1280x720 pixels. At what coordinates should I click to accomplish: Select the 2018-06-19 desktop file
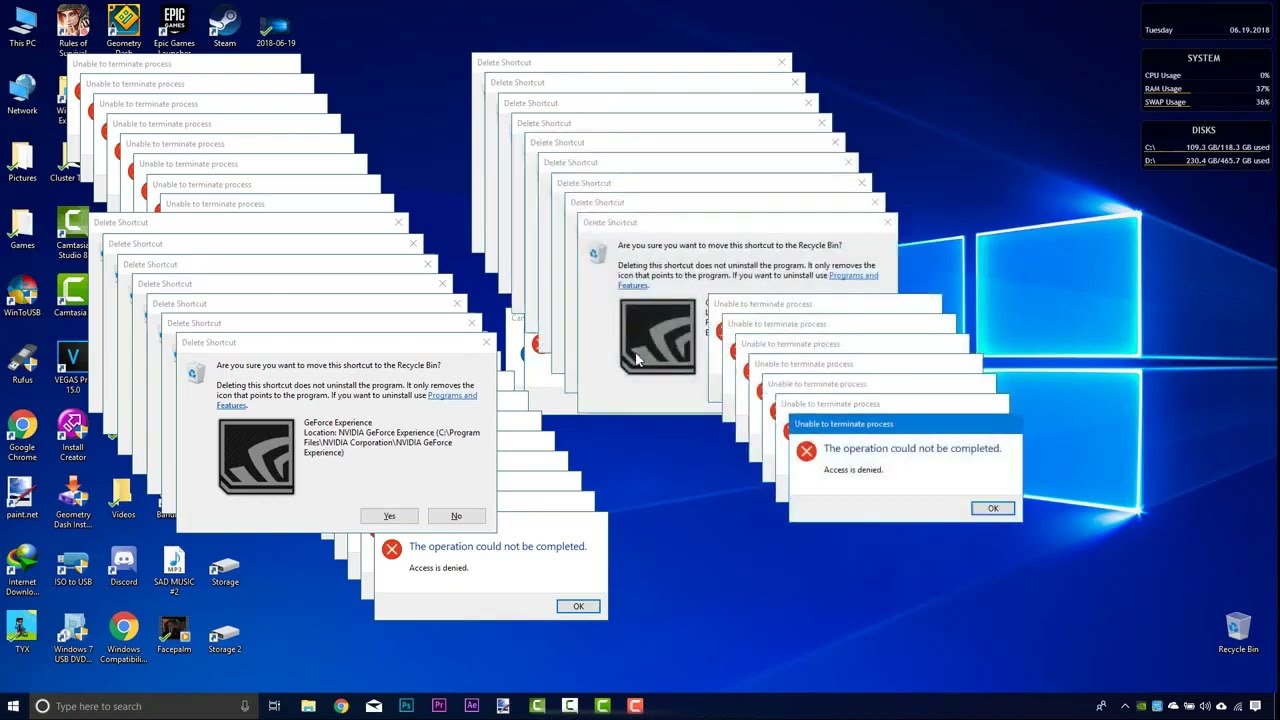point(275,27)
